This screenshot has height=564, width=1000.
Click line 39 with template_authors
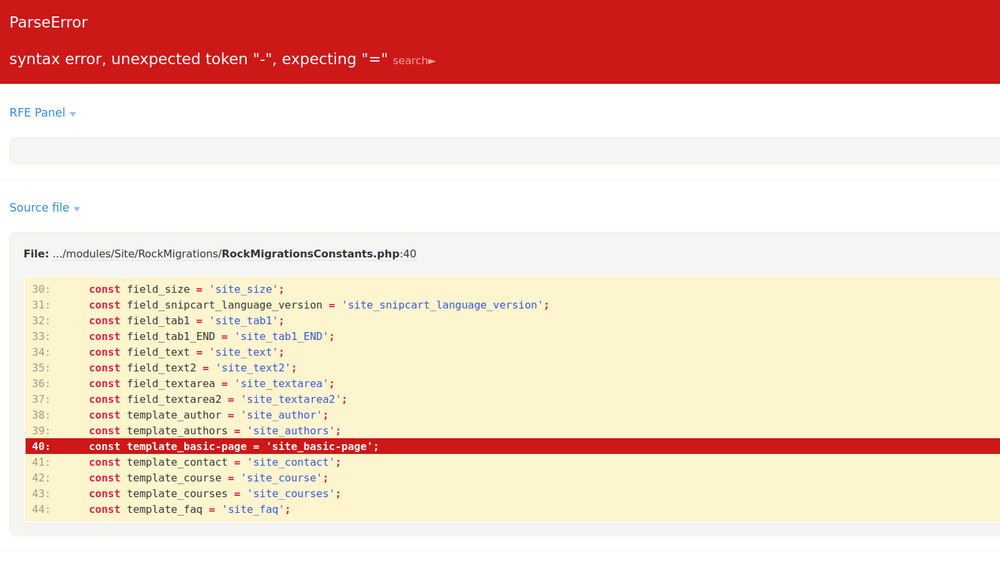point(214,431)
